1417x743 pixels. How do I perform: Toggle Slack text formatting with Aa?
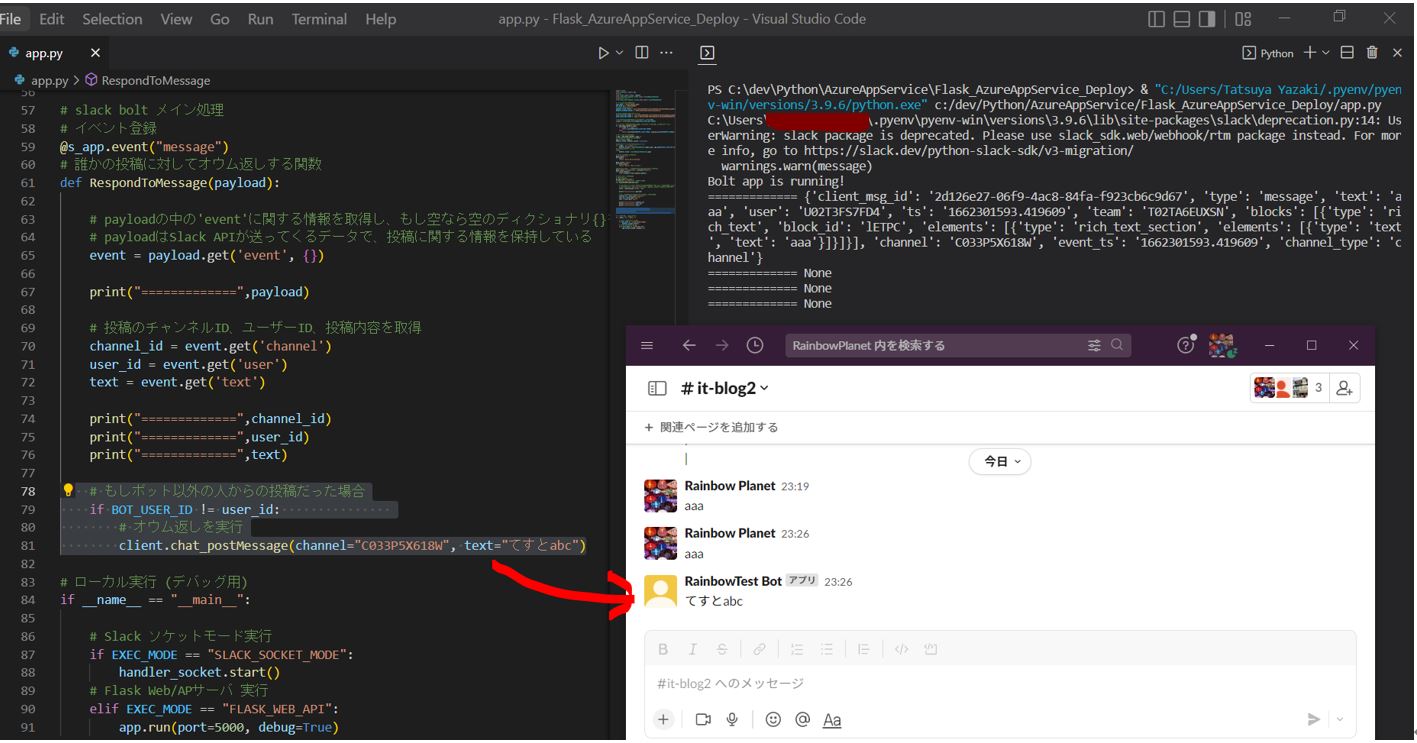832,720
